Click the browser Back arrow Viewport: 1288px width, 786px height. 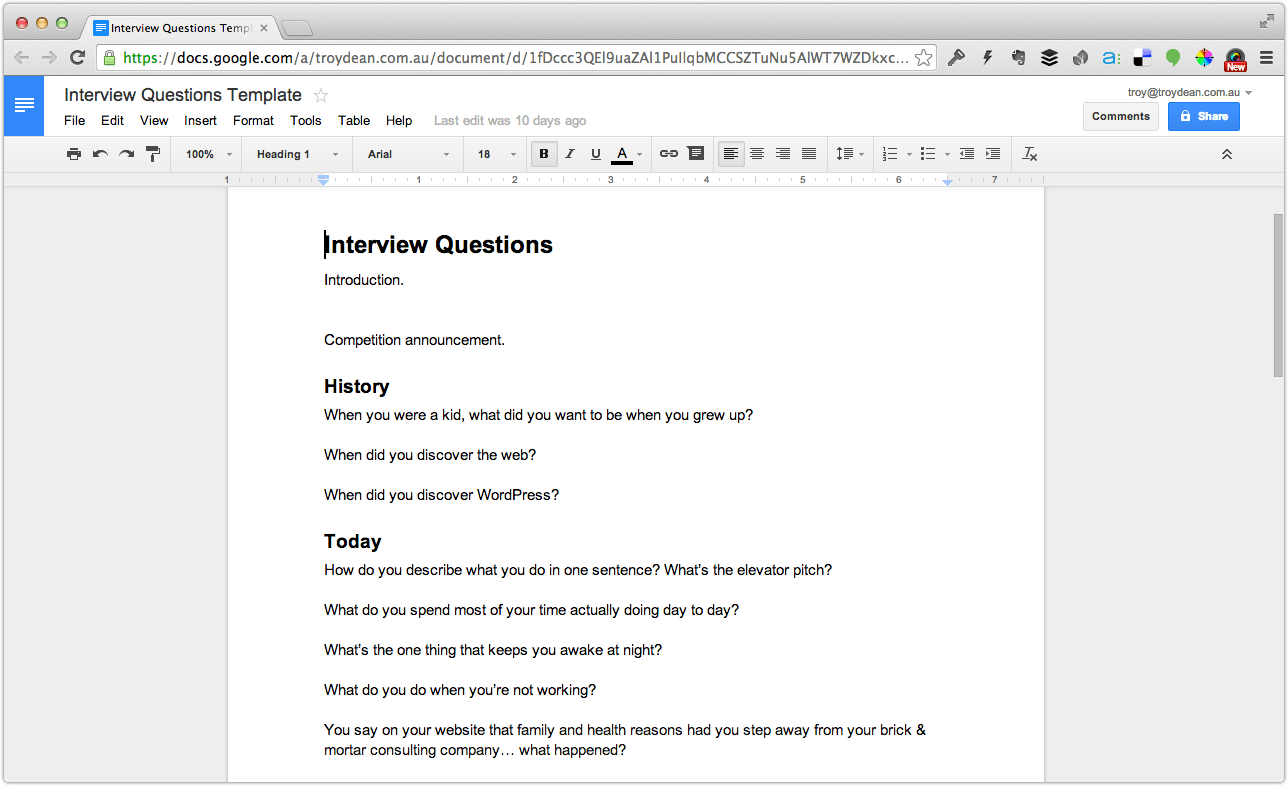[22, 57]
